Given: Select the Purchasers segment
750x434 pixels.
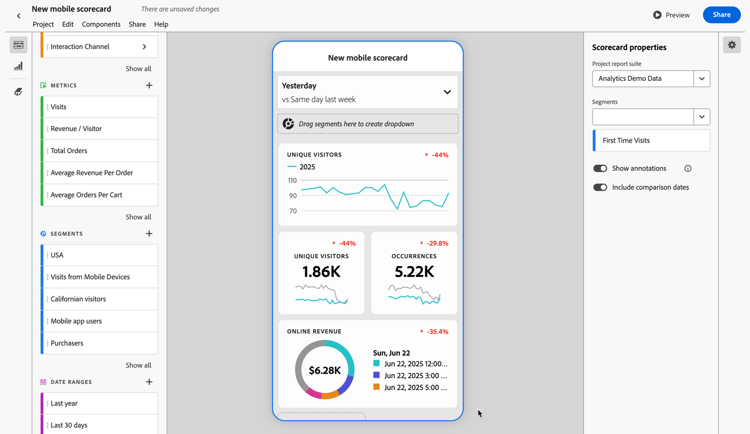Looking at the screenshot, I should click(x=99, y=343).
